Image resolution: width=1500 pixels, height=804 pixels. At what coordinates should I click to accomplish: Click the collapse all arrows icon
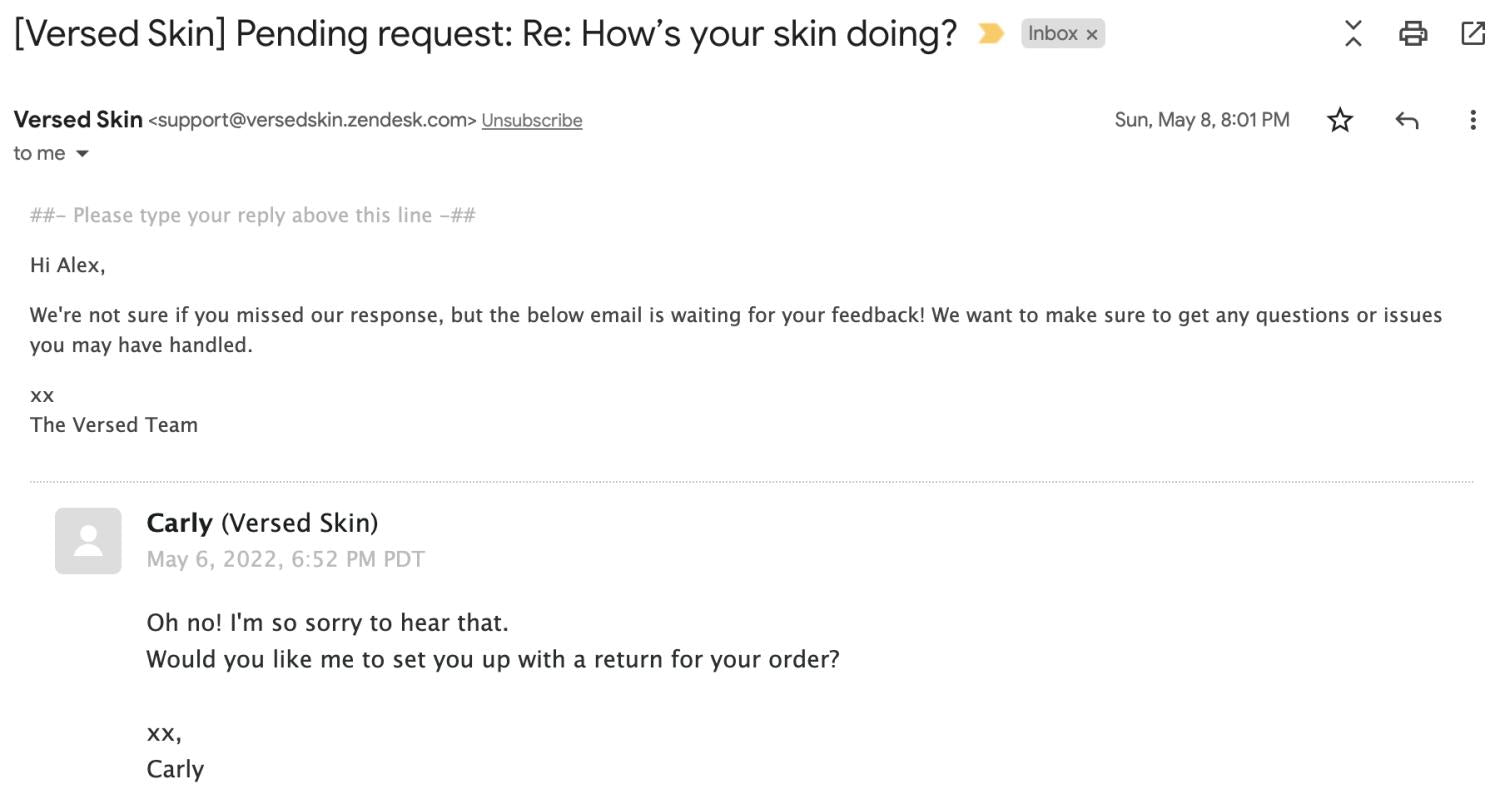click(1353, 34)
